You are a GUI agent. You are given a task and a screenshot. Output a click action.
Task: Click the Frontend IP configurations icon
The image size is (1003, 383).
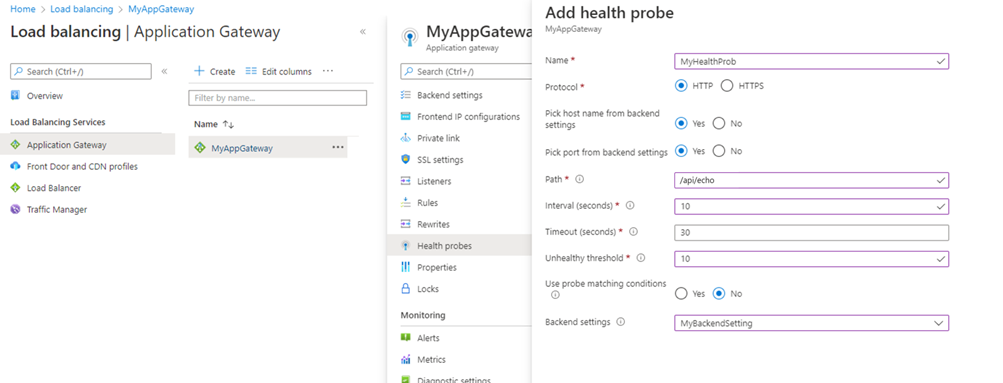(x=405, y=116)
